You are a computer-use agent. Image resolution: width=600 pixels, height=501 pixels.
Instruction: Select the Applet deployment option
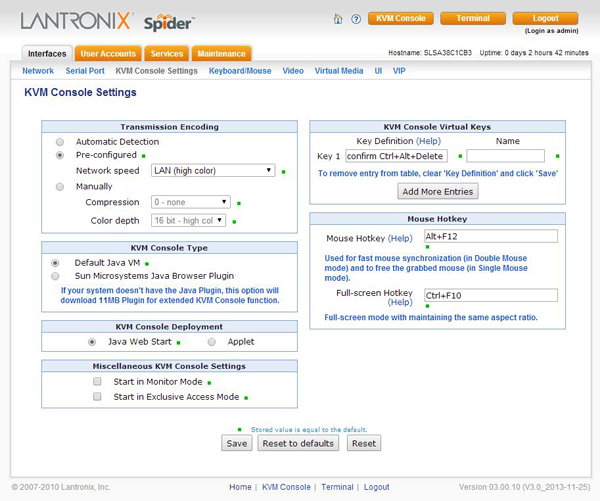(212, 342)
